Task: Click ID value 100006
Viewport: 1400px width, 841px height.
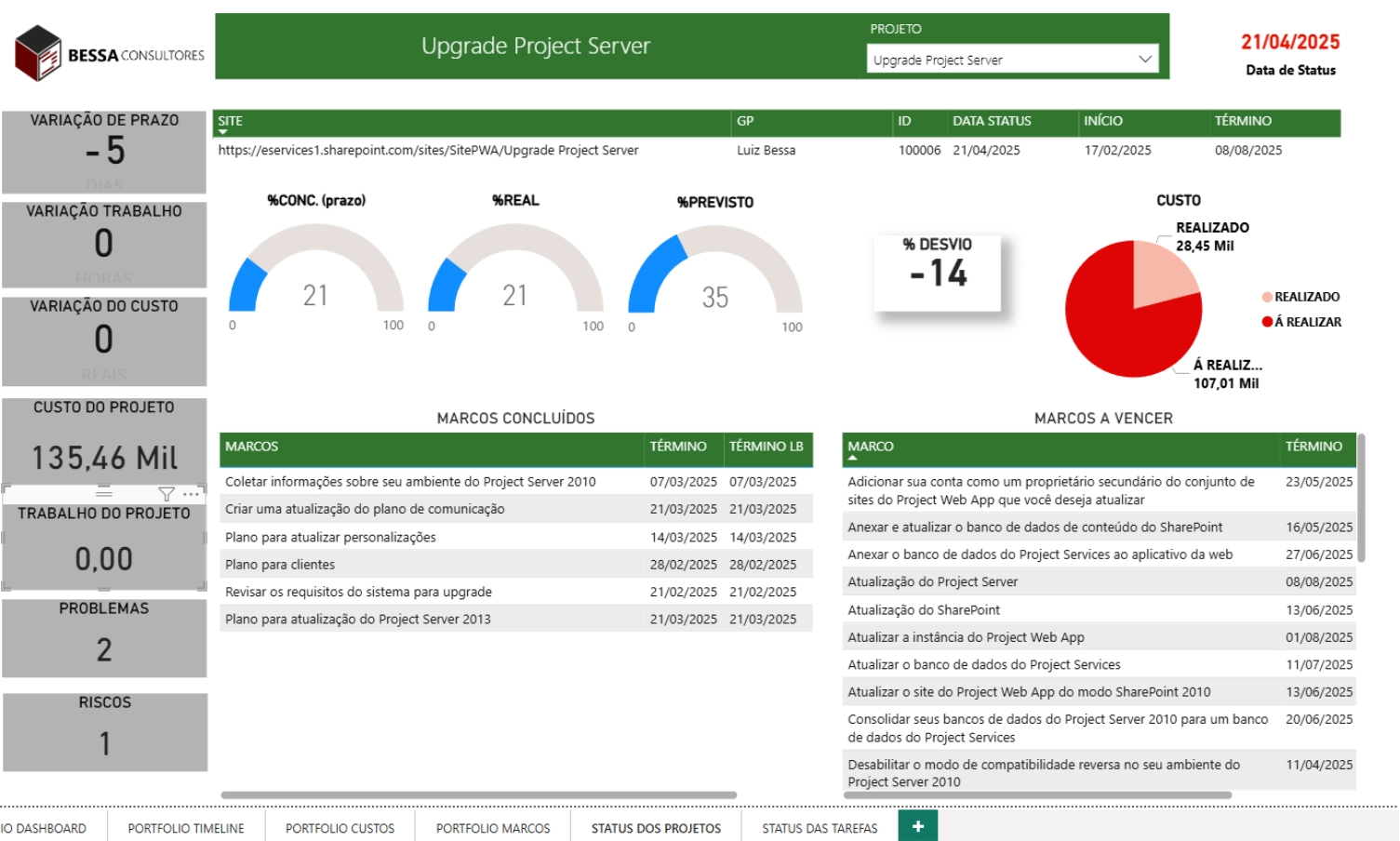Action: pyautogui.click(x=919, y=150)
